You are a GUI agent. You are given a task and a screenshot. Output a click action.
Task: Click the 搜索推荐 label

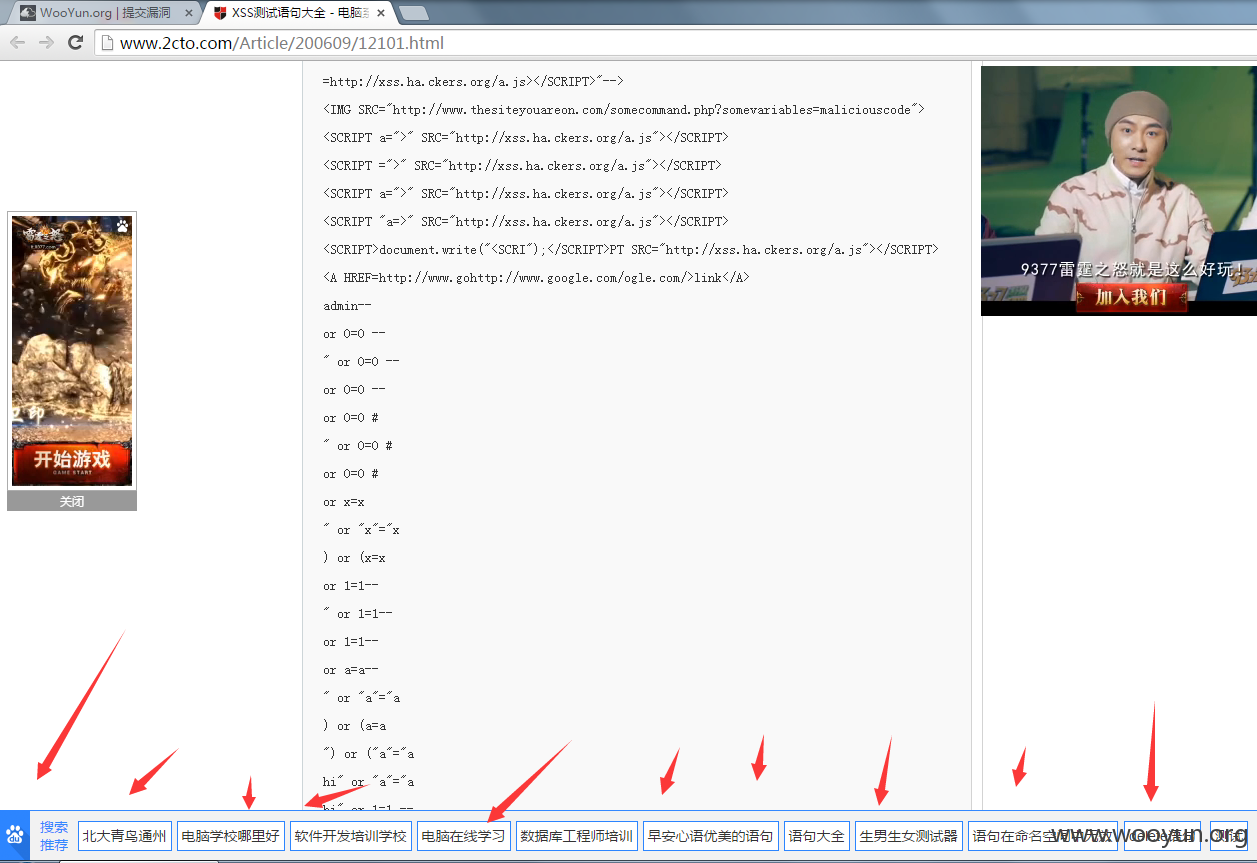pos(54,836)
